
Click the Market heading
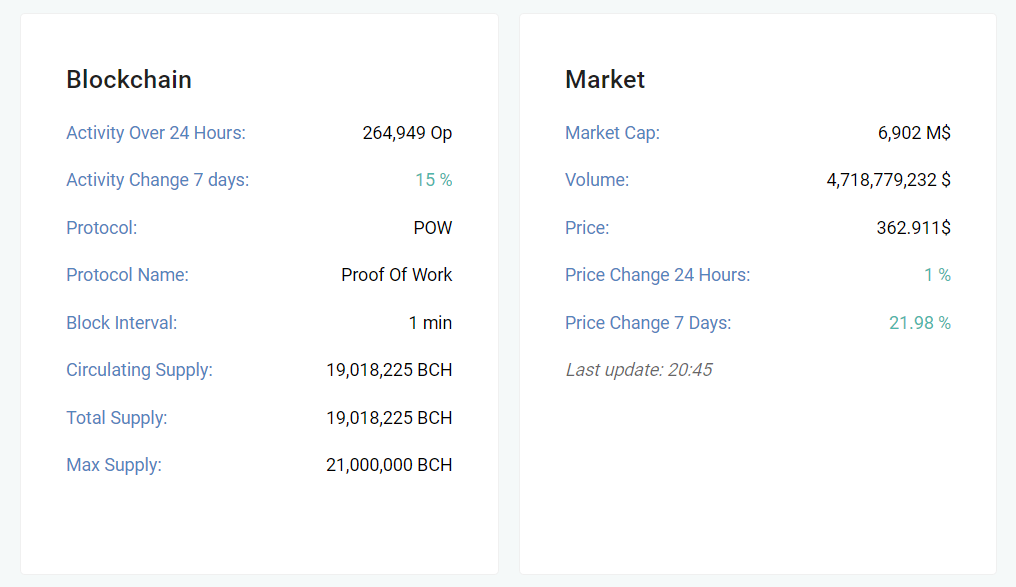click(605, 80)
